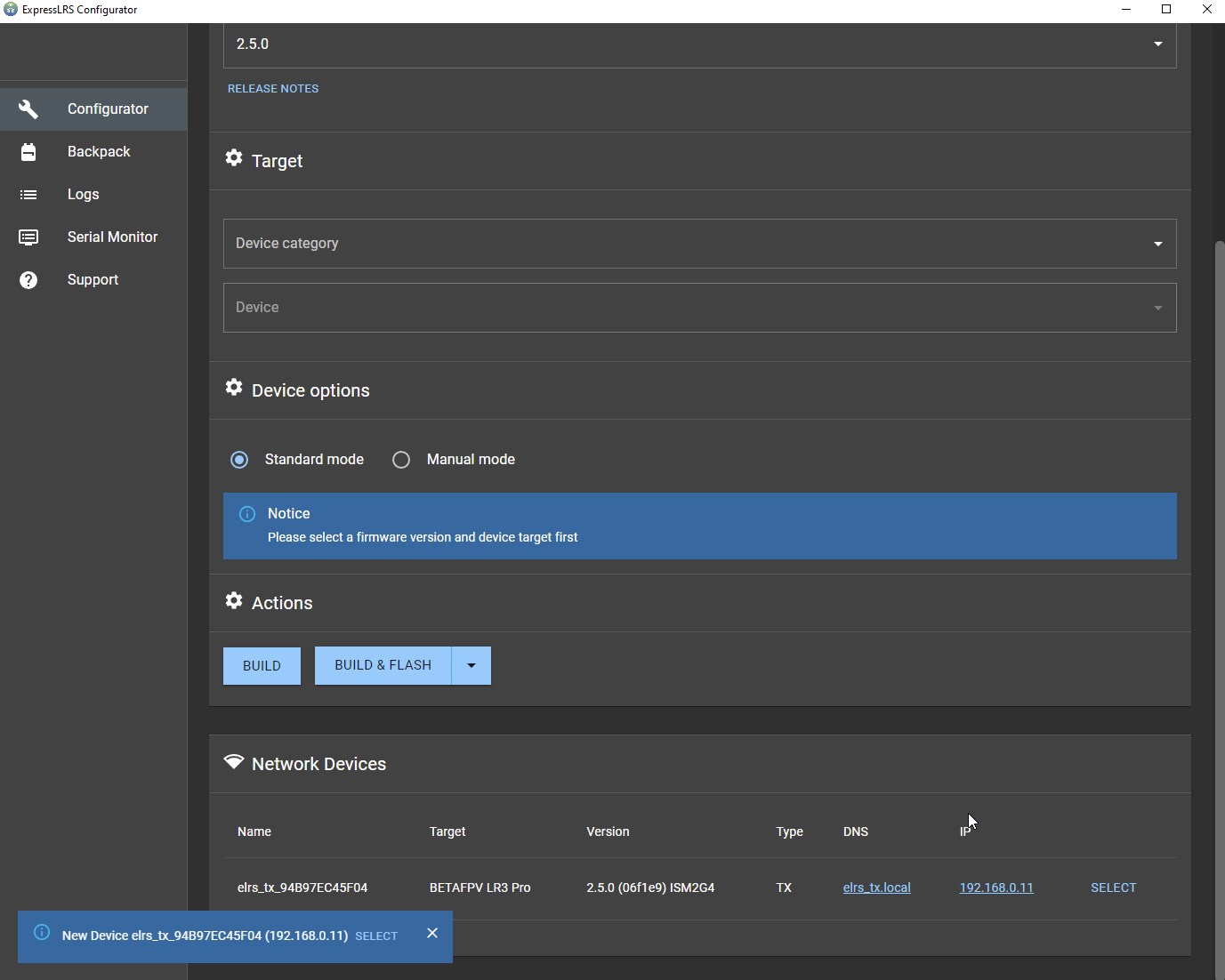Click the vertical scrollbar thumb
1225x980 pixels.
(x=1220, y=609)
